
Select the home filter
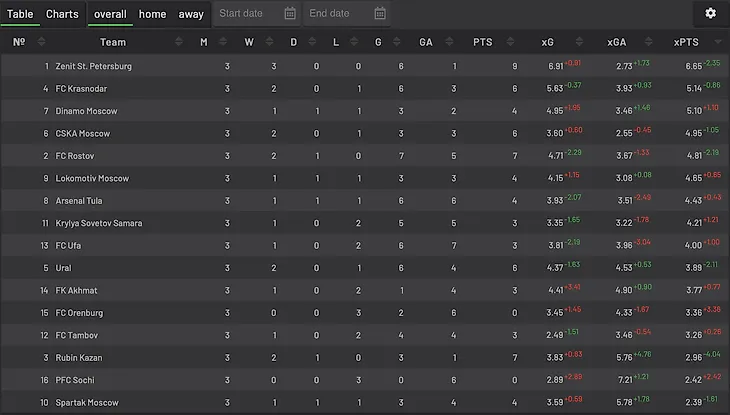click(x=152, y=14)
